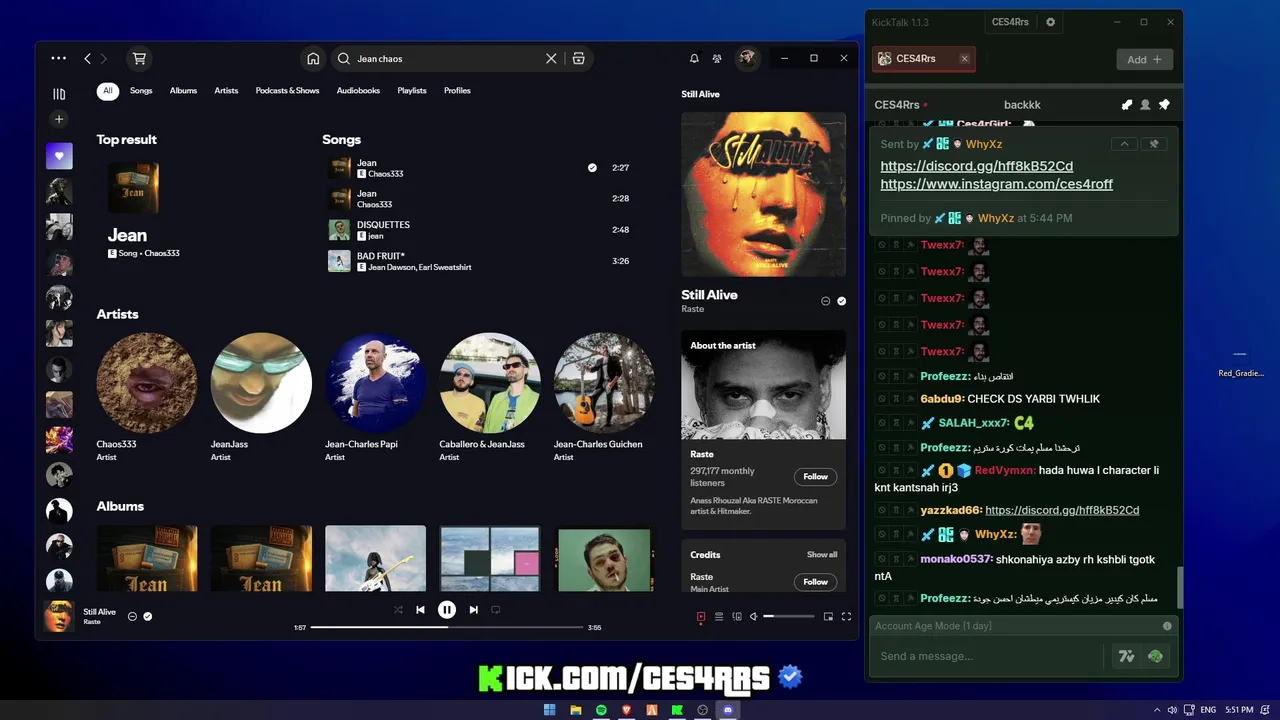Open the What's New notifications bell
Viewport: 1280px width, 720px height.
694,59
